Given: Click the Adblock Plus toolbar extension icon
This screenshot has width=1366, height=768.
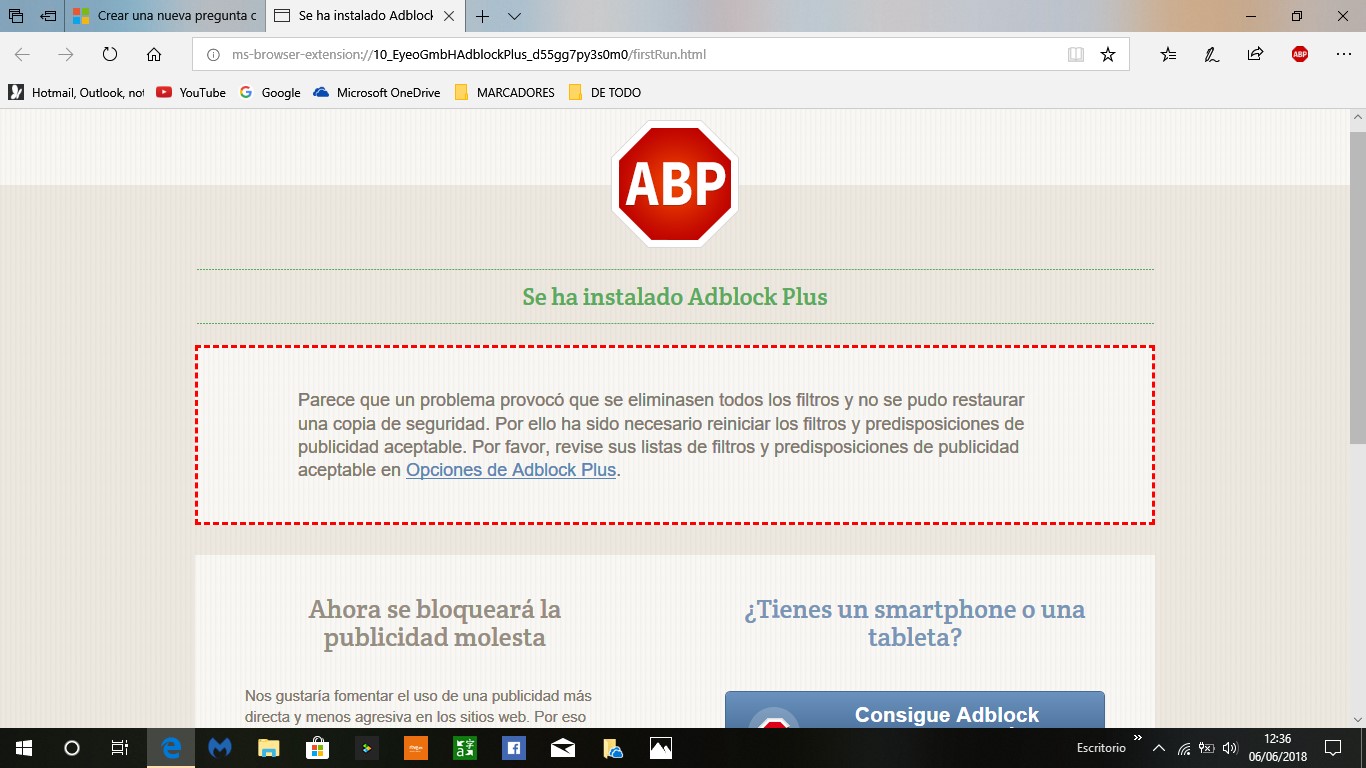Looking at the screenshot, I should [x=1299, y=55].
